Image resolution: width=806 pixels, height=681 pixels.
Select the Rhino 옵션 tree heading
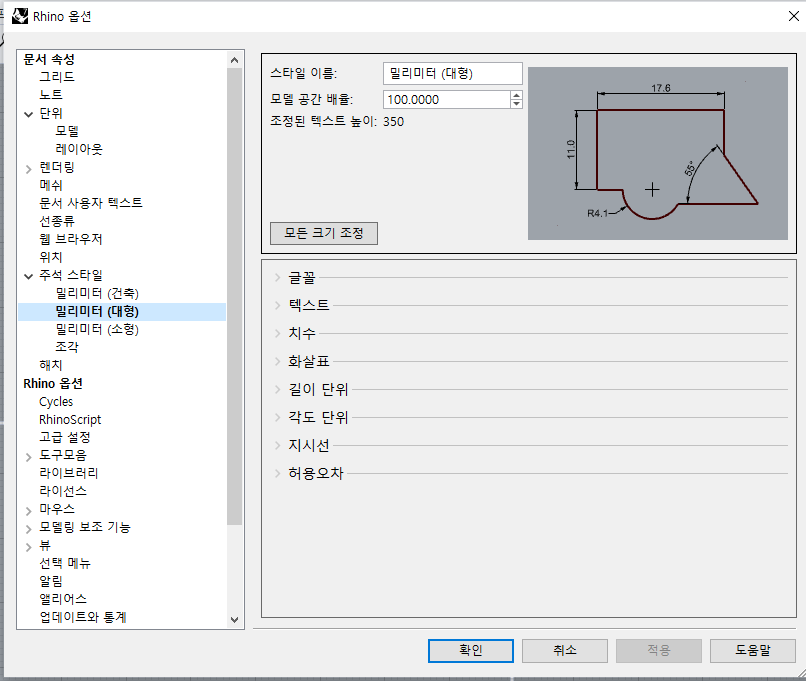53,383
